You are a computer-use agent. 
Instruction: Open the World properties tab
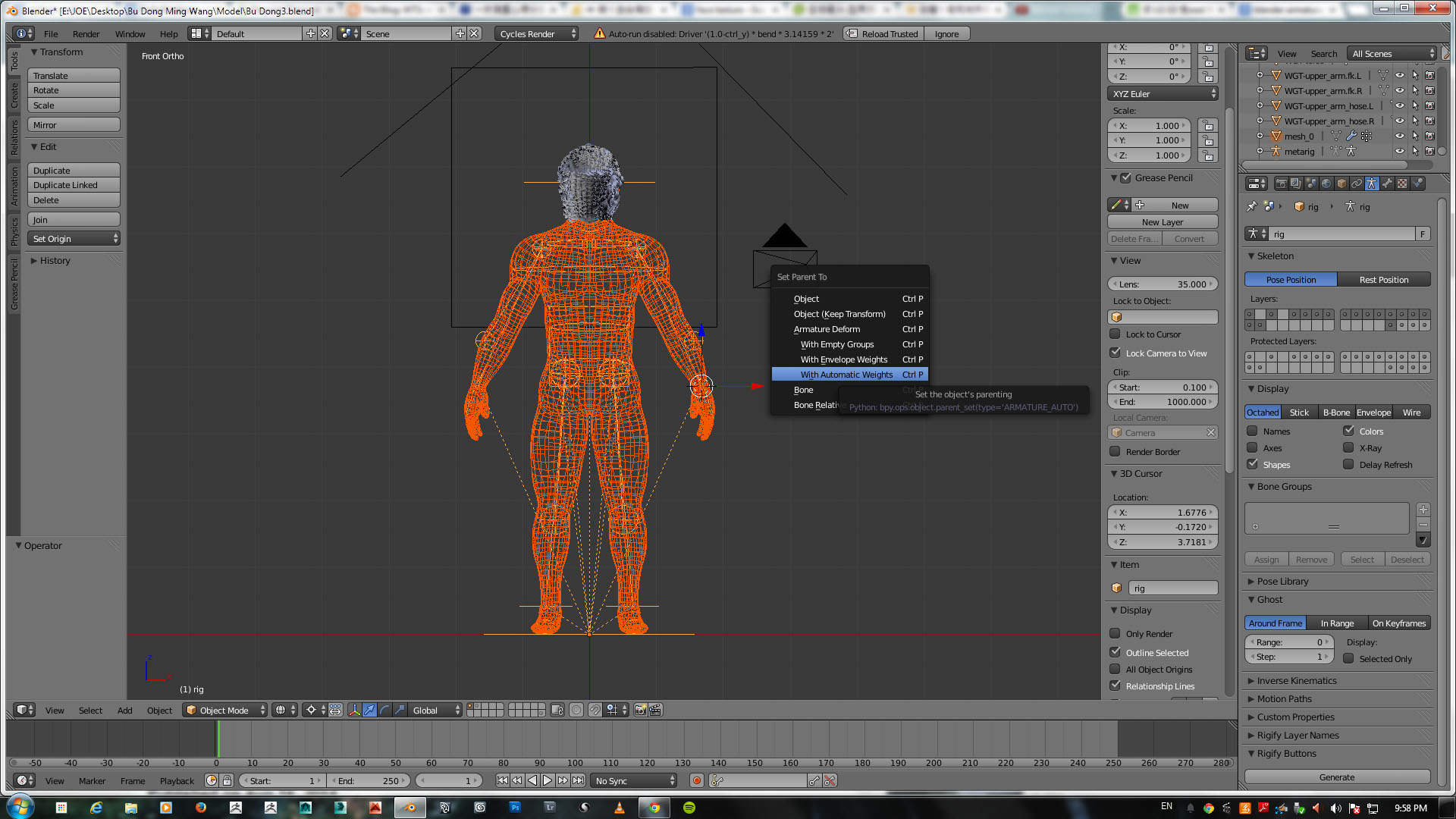pos(1326,184)
